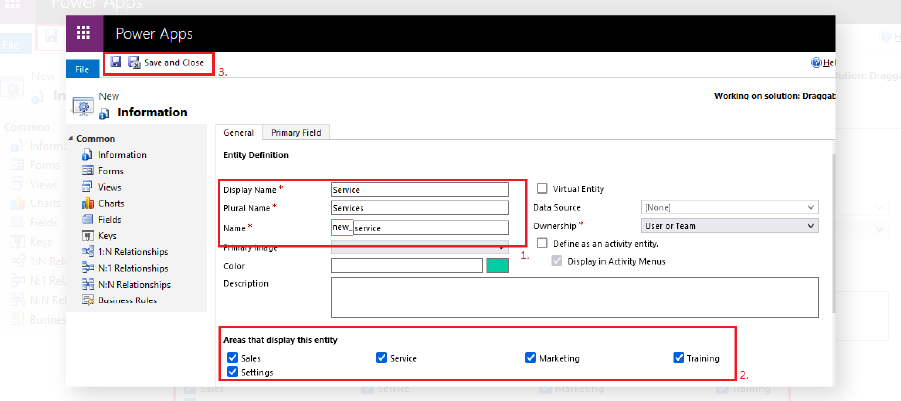Viewport: 901px width, 401px height.
Task: Click the Keys icon in sidebar
Action: [87, 236]
